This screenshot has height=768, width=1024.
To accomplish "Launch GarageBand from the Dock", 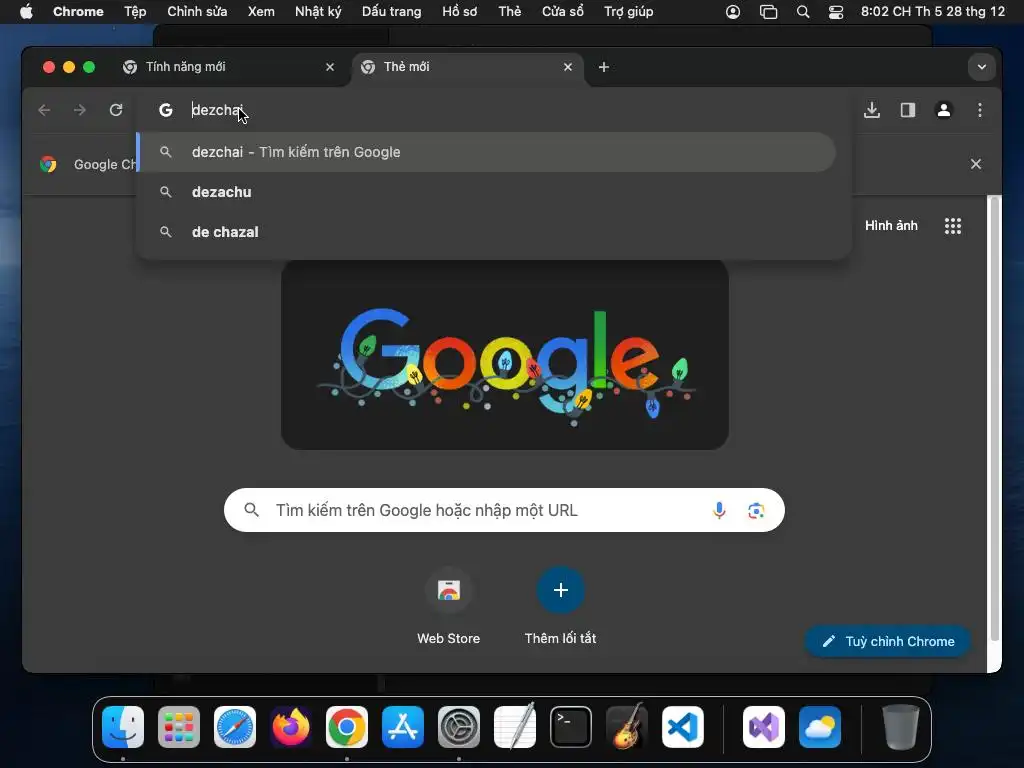I will (627, 727).
